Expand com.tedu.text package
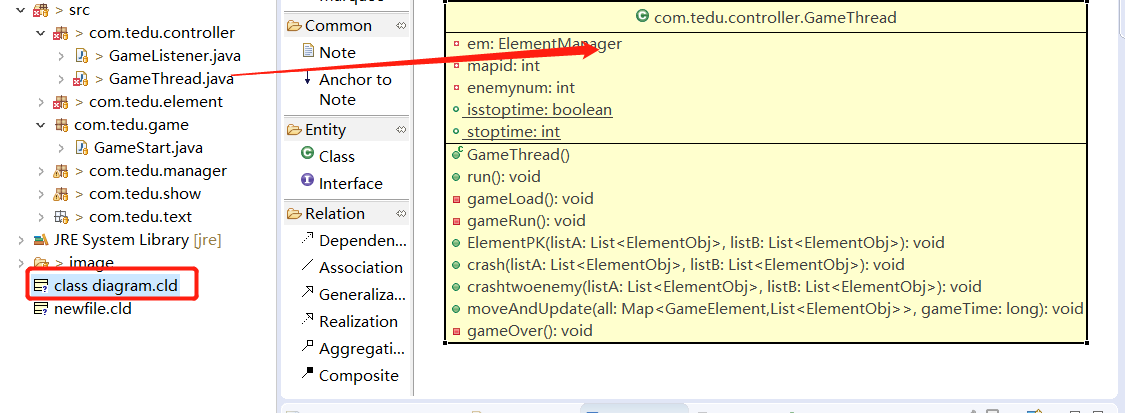Image resolution: width=1125 pixels, height=413 pixels. pyautogui.click(x=41, y=217)
